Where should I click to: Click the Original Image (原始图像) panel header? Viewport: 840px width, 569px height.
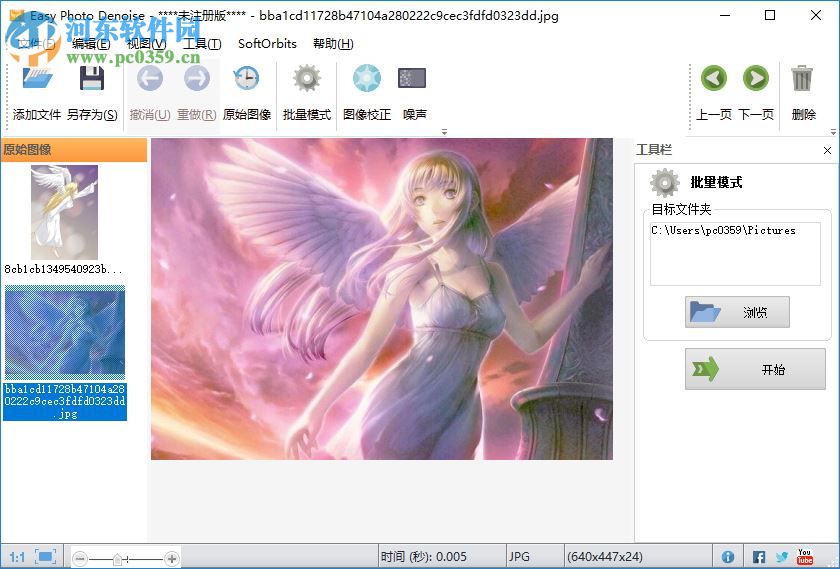pos(73,150)
